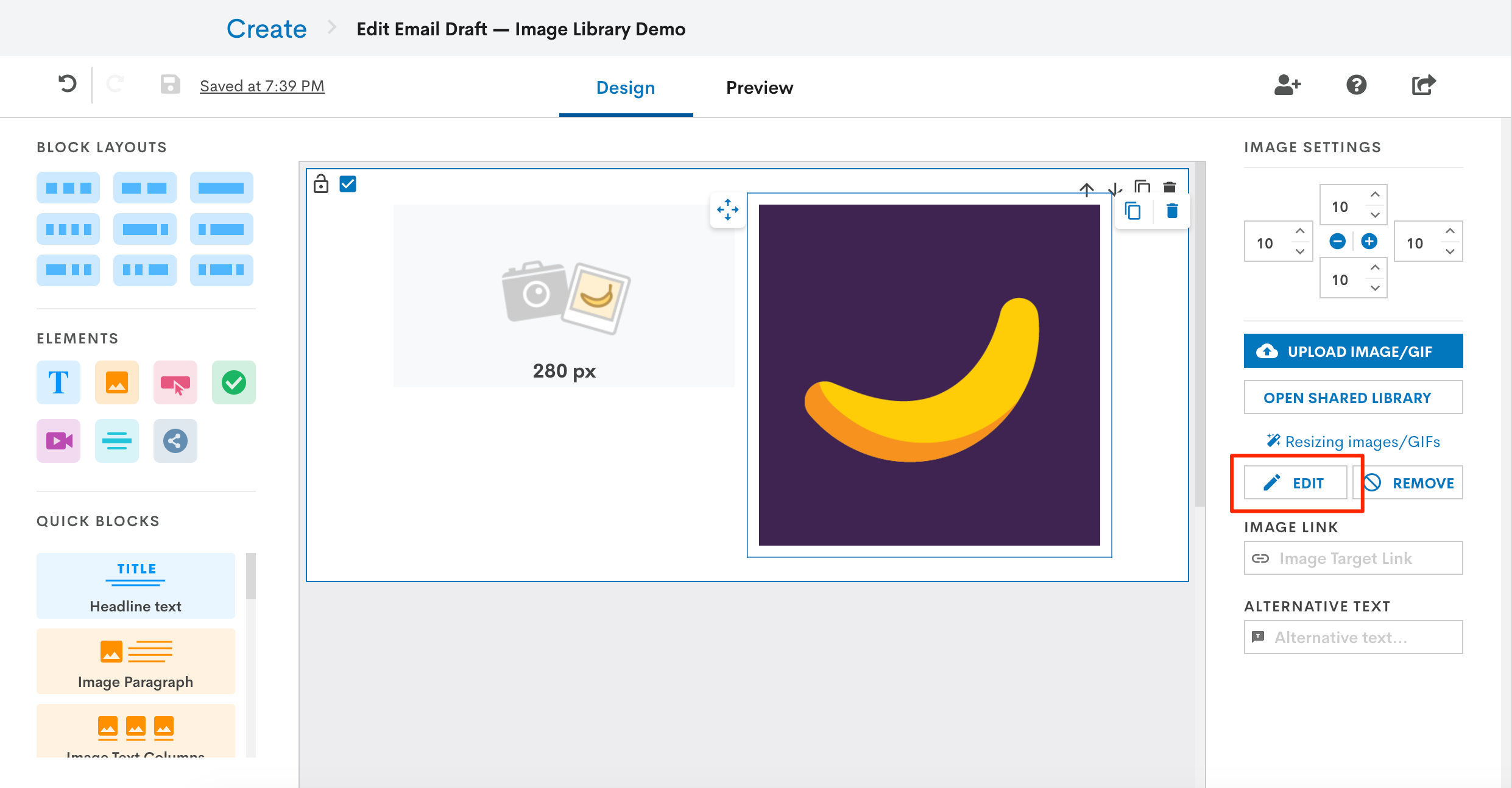The image size is (1512, 788).
Task: Delete the banana image element
Action: point(1172,211)
